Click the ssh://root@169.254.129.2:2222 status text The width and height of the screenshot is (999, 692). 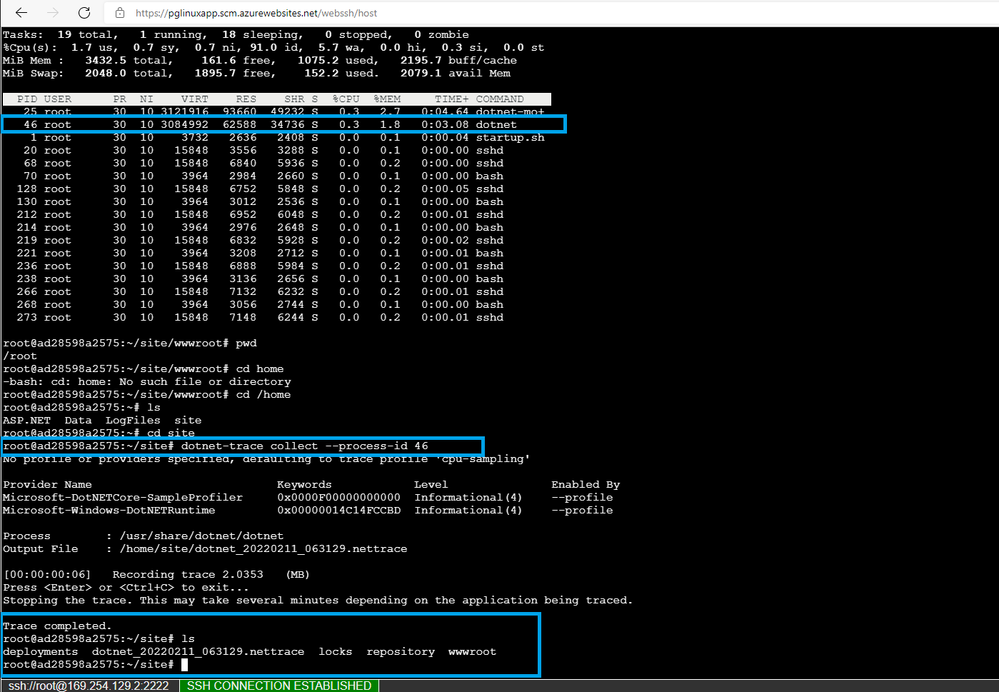pyautogui.click(x=89, y=686)
